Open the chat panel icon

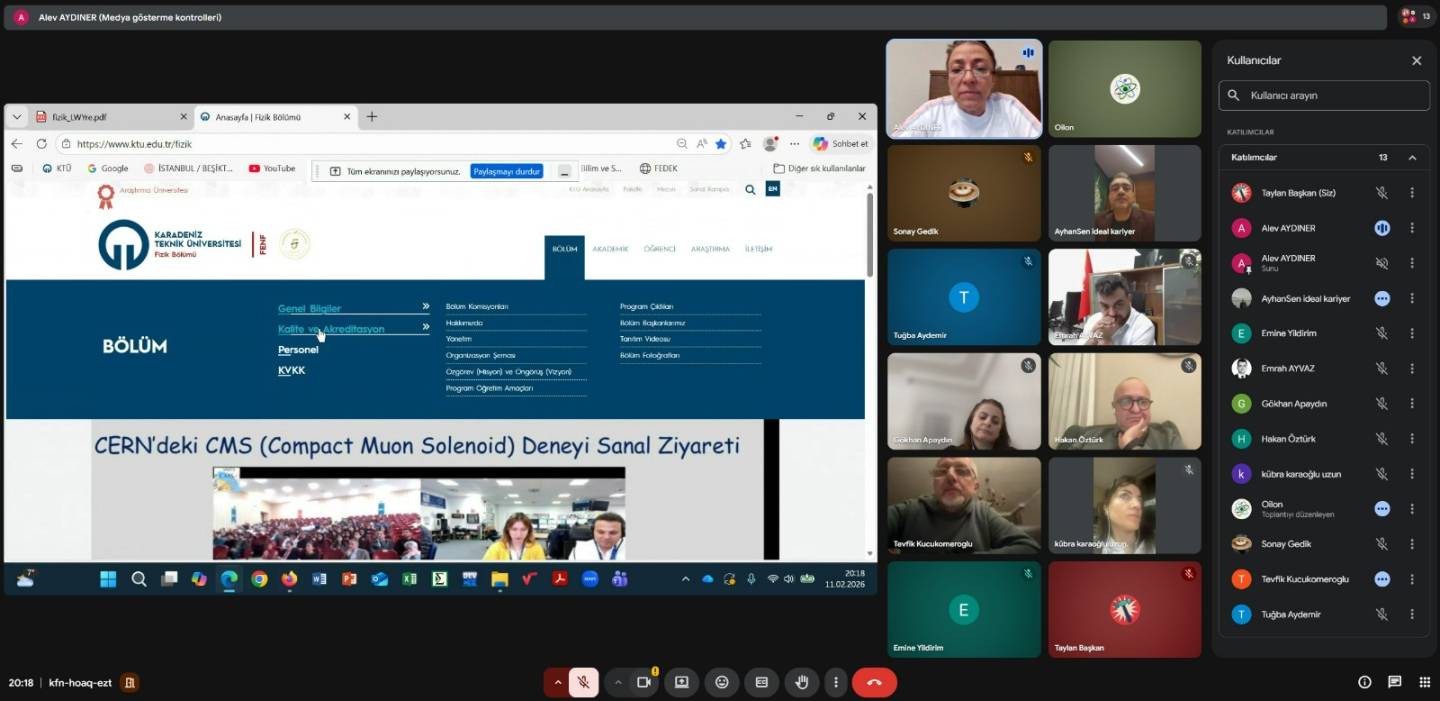click(x=1394, y=682)
